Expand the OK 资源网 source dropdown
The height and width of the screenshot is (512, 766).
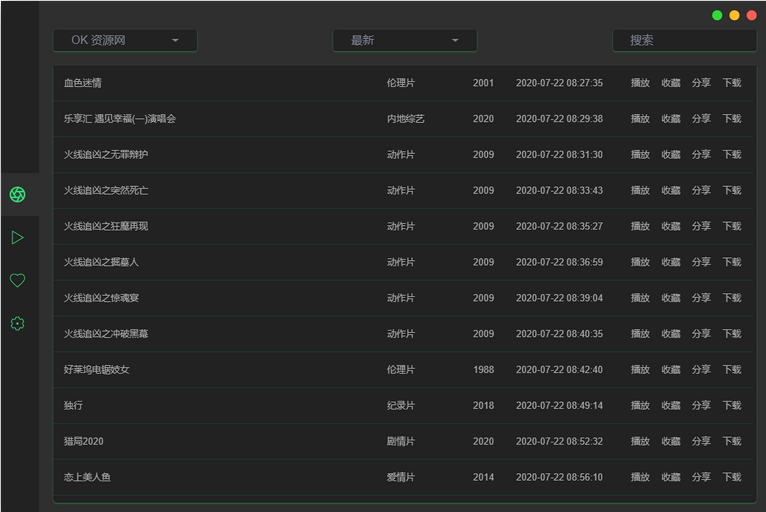tap(125, 41)
